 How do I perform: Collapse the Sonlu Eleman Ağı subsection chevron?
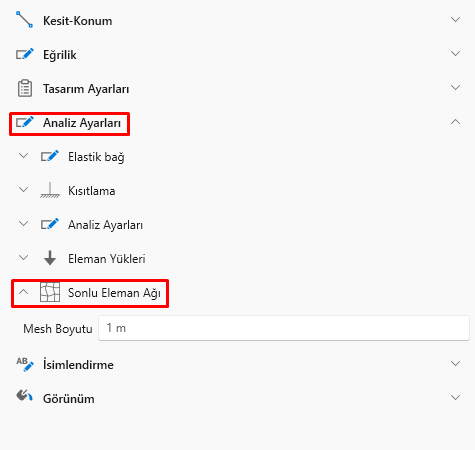23,292
